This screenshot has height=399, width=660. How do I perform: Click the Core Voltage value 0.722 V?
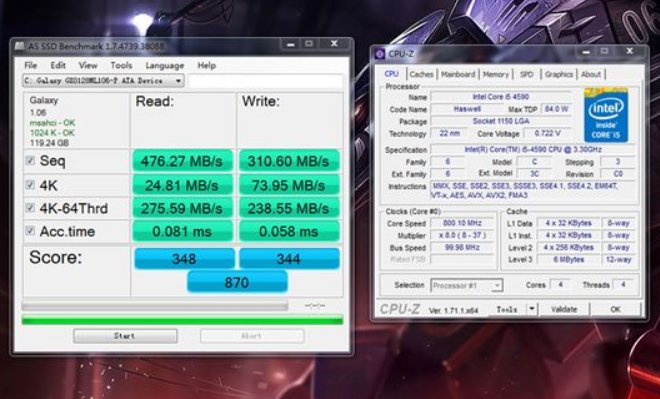click(548, 133)
